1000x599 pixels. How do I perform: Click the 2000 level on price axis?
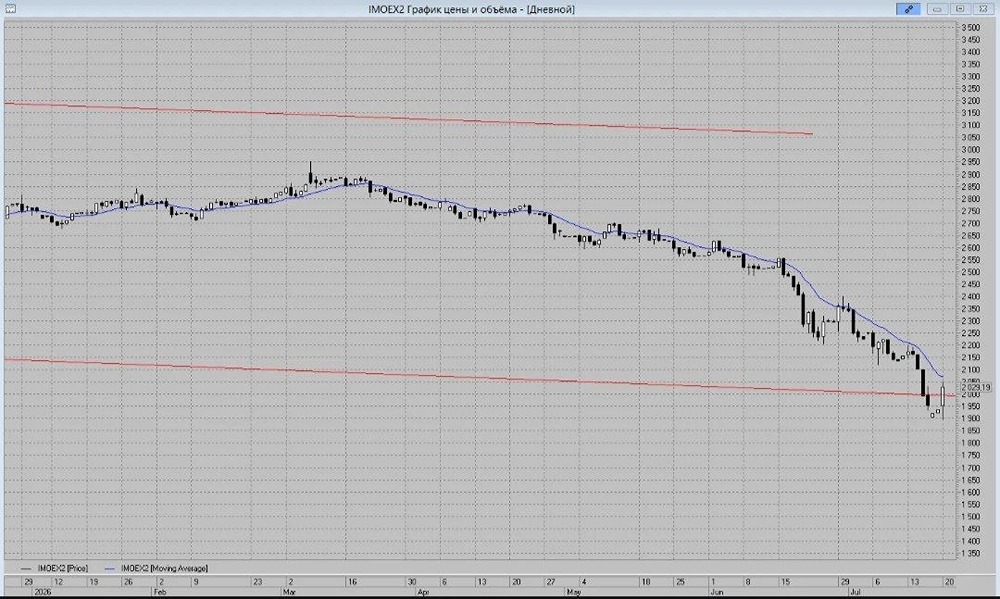tap(971, 394)
